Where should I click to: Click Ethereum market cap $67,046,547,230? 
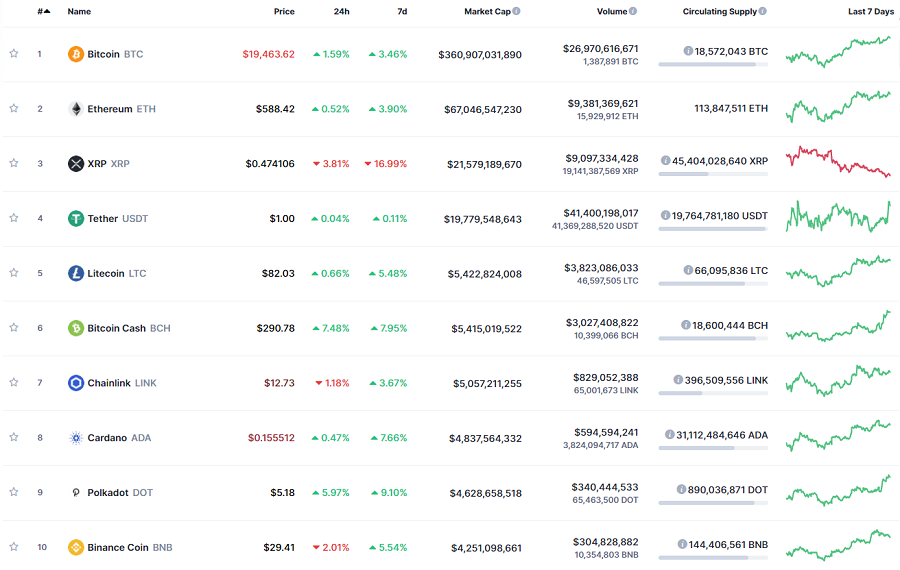coord(483,109)
